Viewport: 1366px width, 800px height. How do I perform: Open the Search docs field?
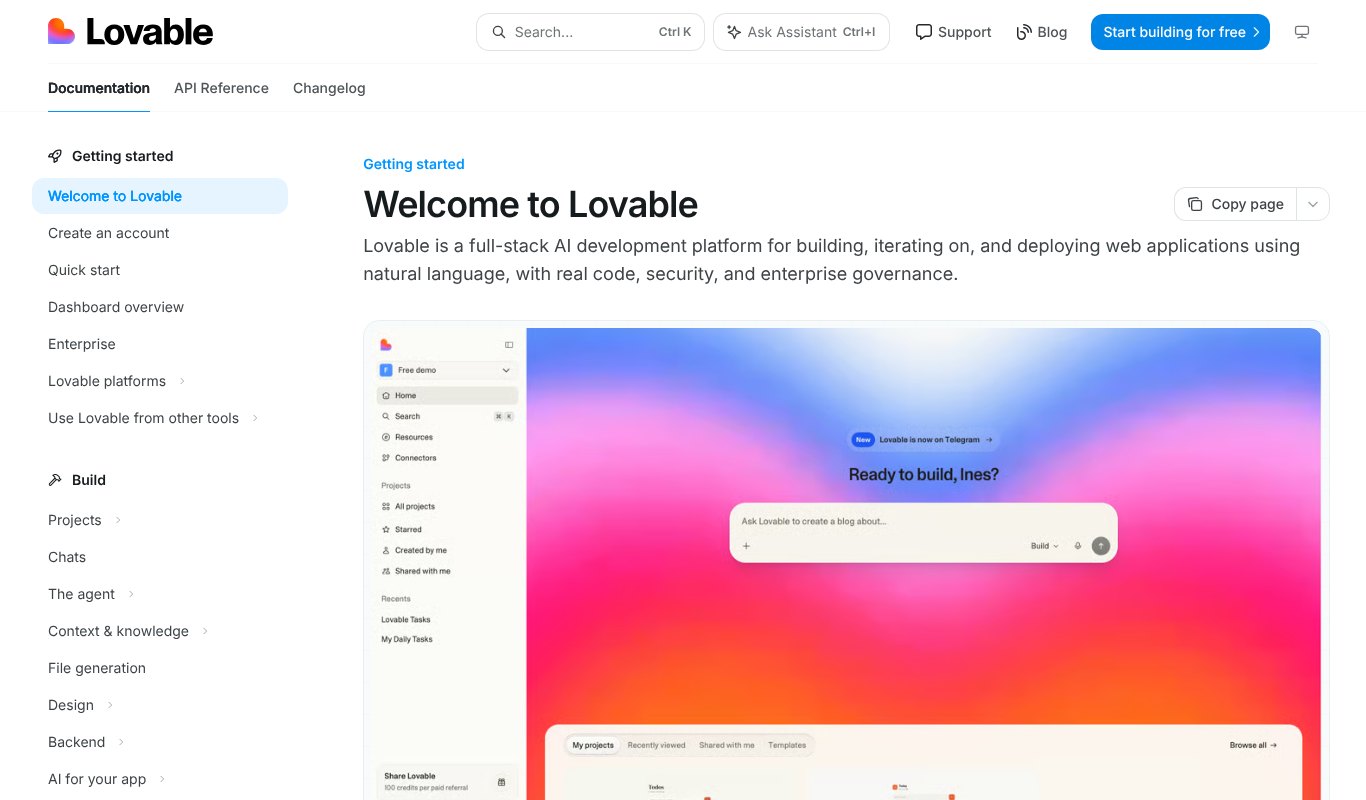(590, 32)
